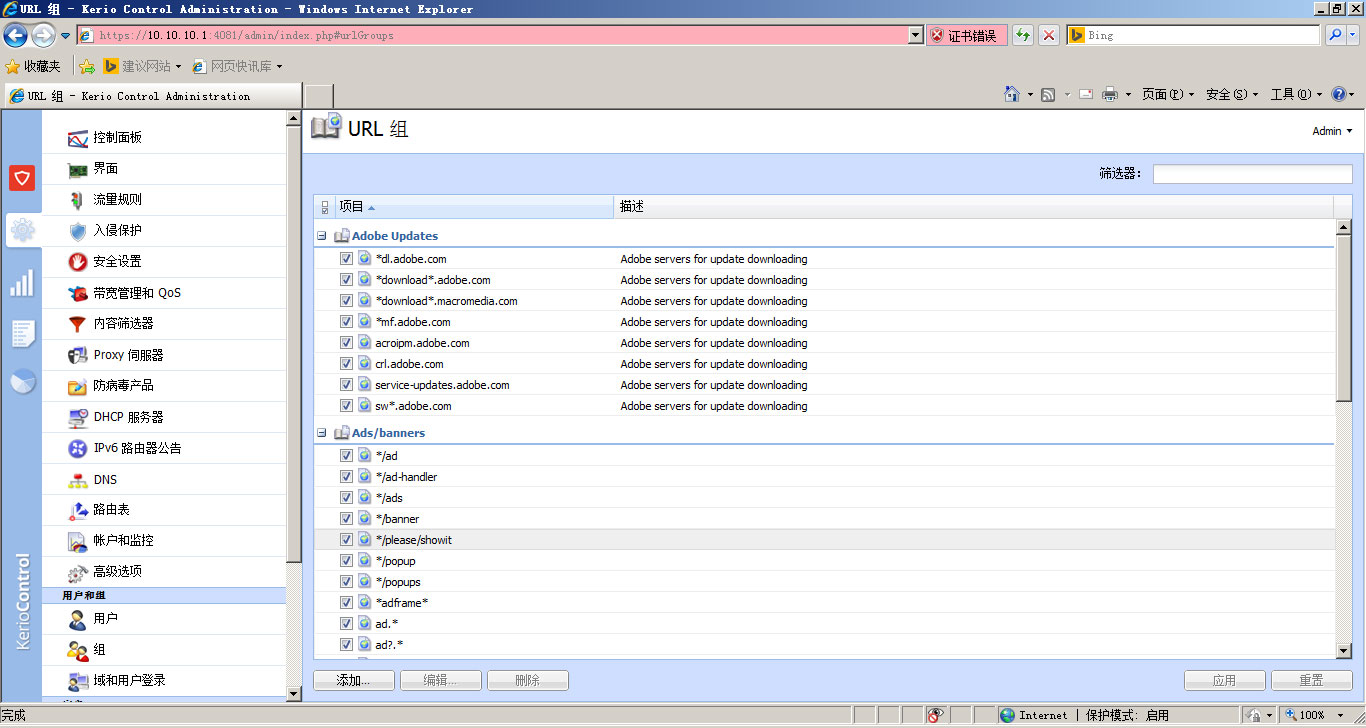
Task: Sort by the 项目 column header
Action: 475,207
